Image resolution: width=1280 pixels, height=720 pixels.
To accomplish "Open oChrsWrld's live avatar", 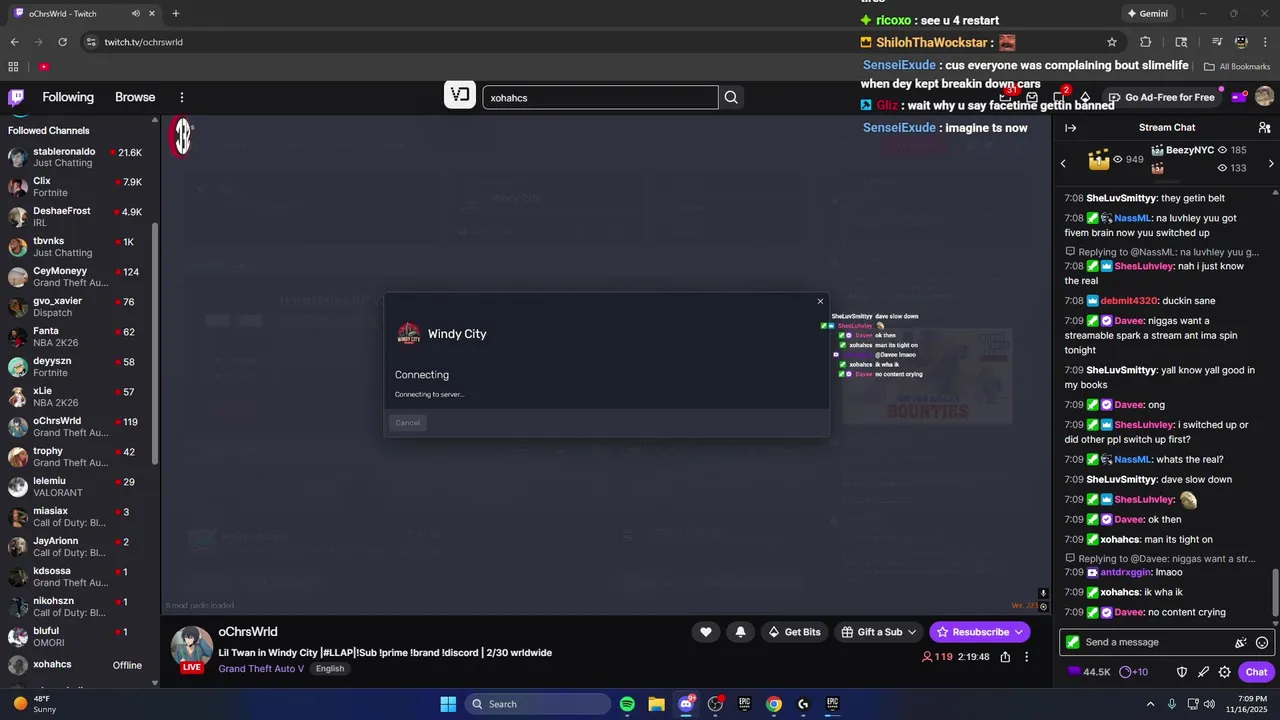I will pos(191,649).
